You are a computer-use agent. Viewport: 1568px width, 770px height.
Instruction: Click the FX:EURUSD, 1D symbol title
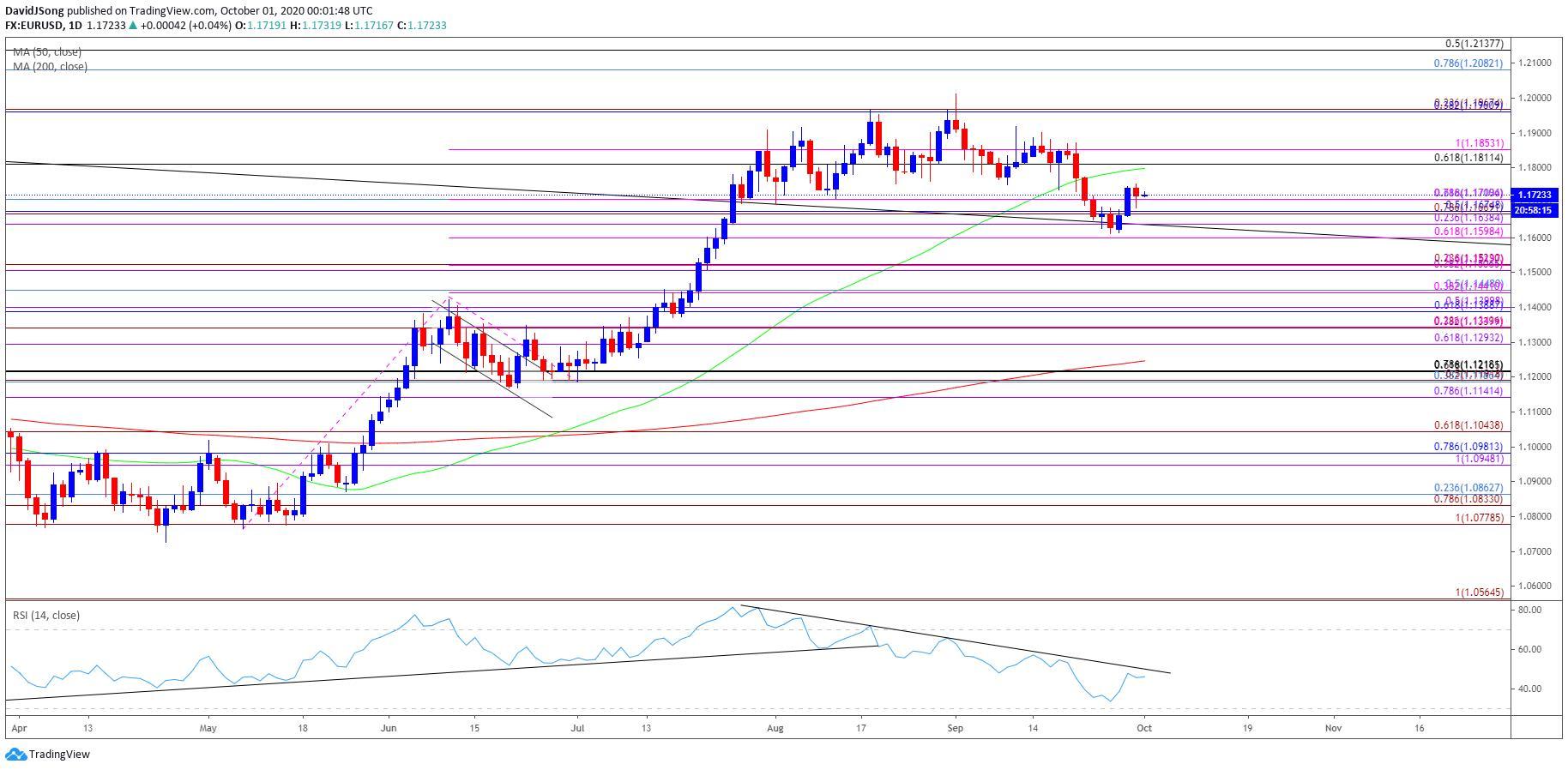click(x=43, y=25)
